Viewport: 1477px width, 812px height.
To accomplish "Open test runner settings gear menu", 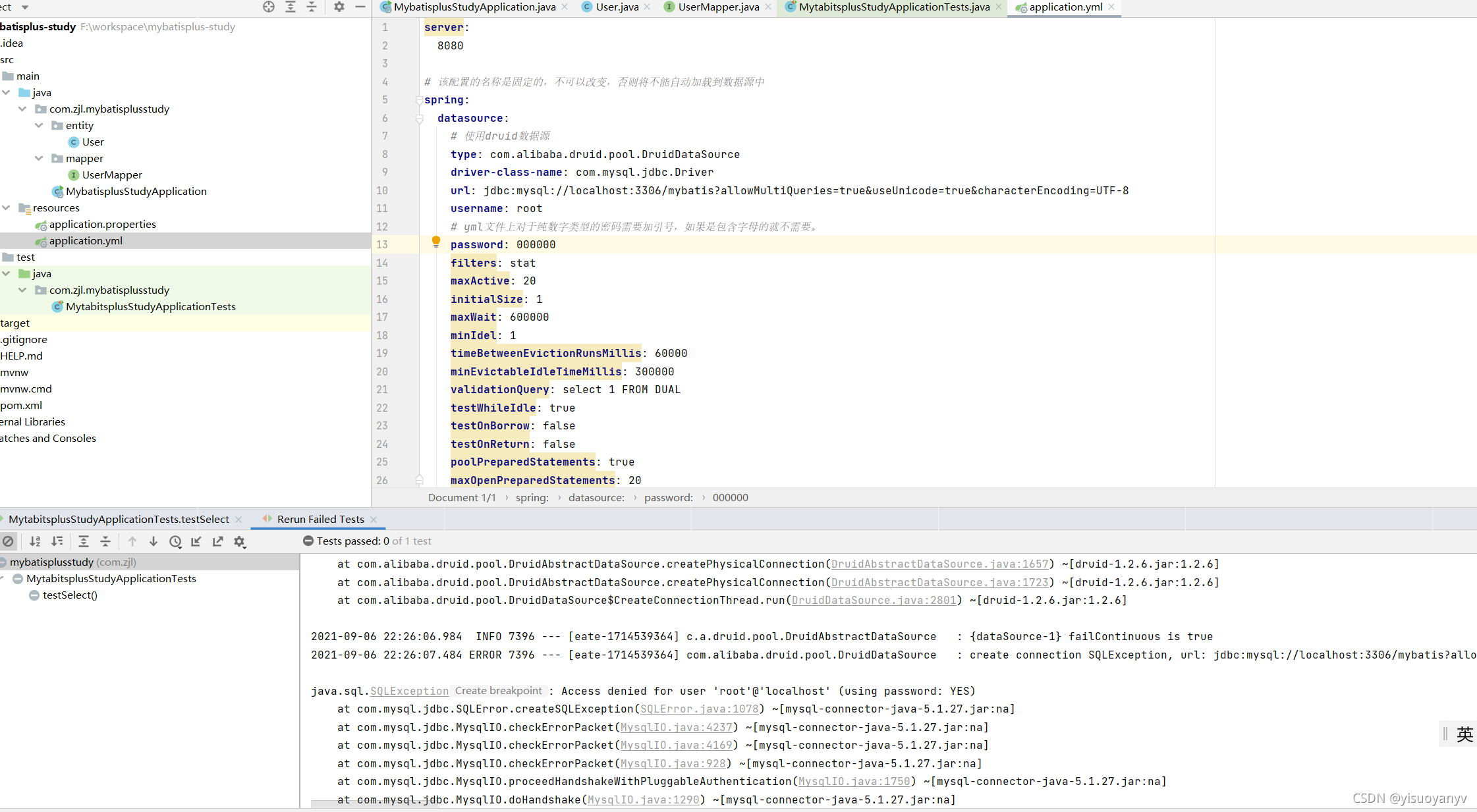I will pos(240,542).
